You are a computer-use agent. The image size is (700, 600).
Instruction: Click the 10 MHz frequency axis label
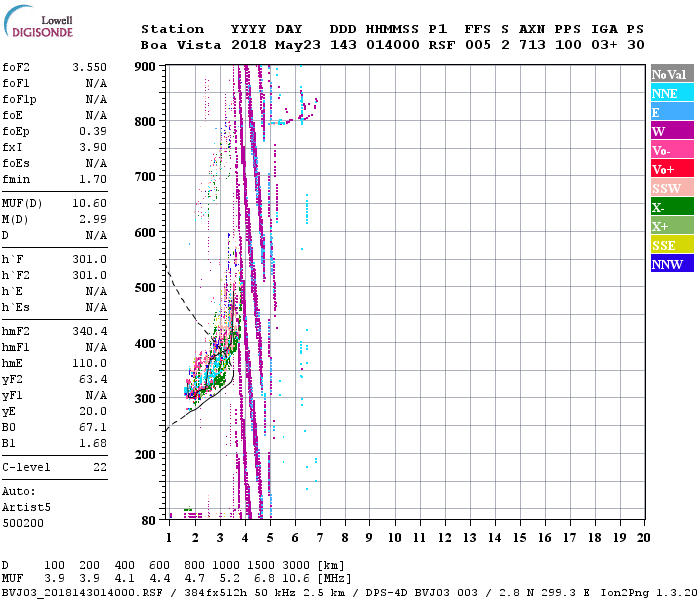pos(394,538)
